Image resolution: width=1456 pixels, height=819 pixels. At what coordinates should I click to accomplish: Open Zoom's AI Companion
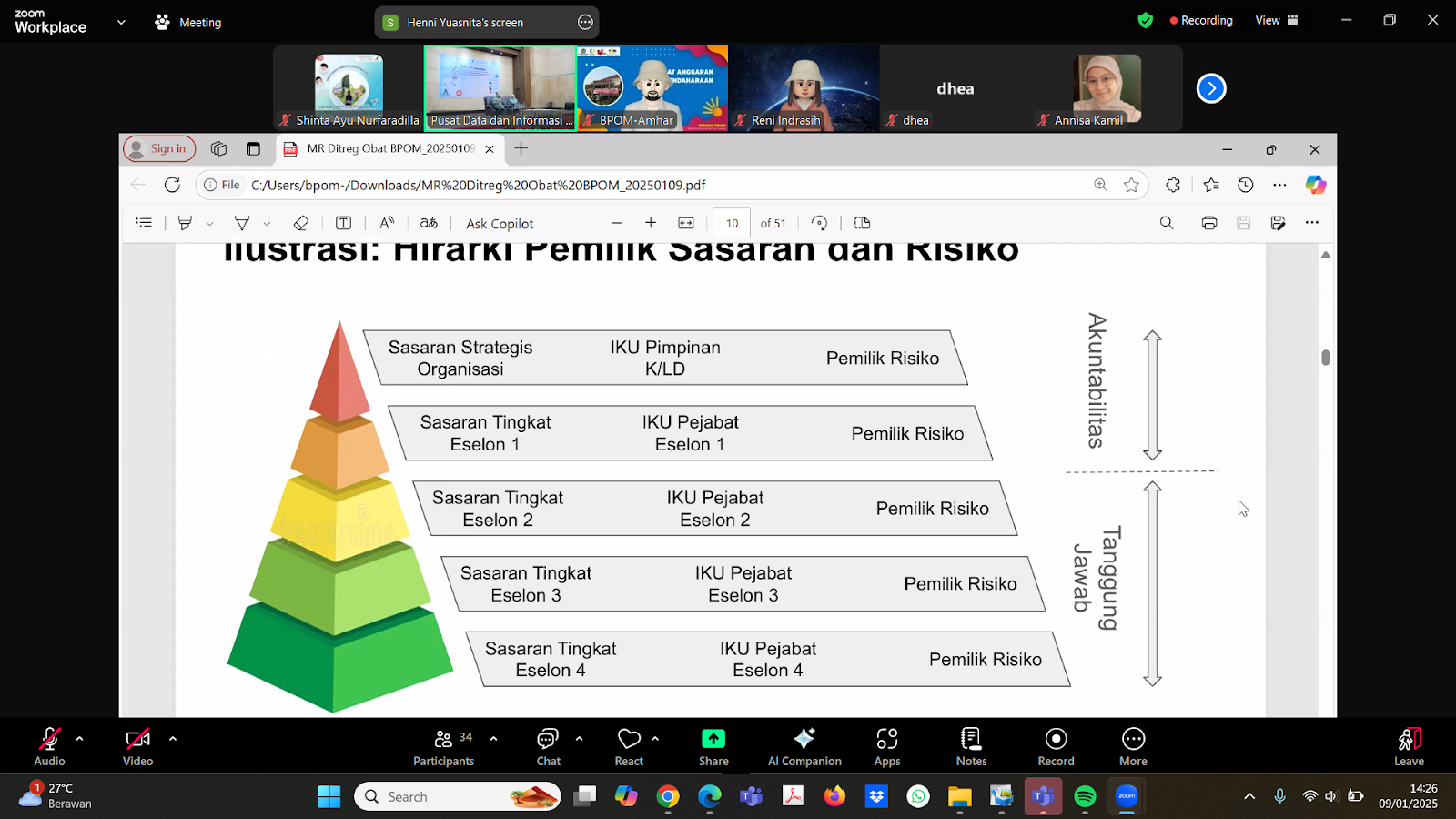pos(804,745)
